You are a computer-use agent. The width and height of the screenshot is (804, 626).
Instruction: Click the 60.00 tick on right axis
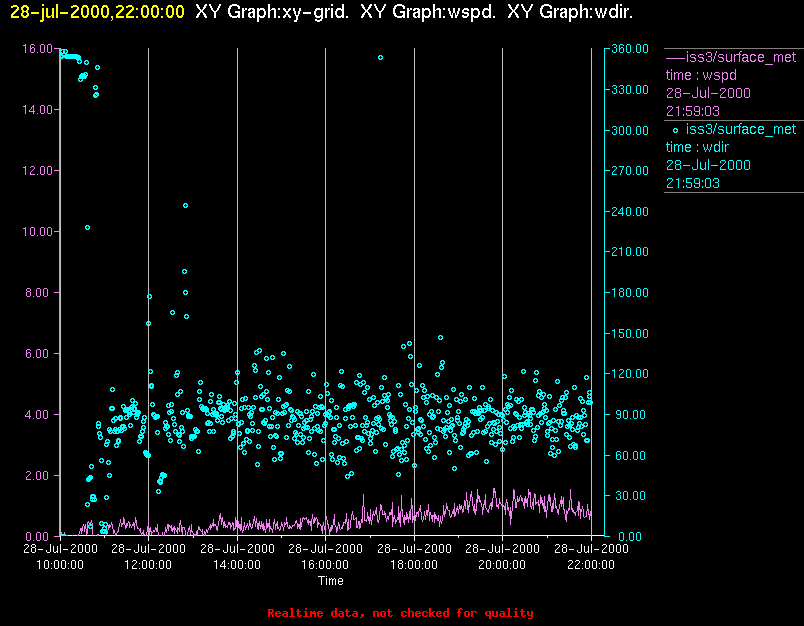(630, 456)
